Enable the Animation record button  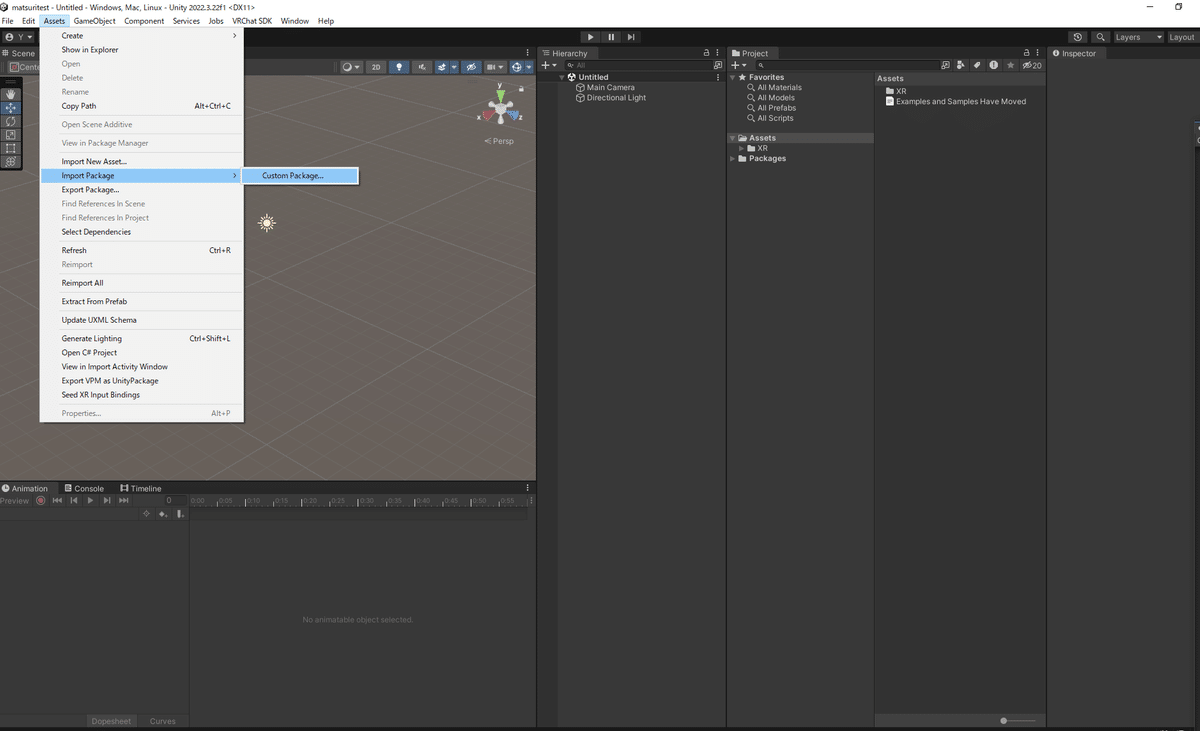(40, 500)
